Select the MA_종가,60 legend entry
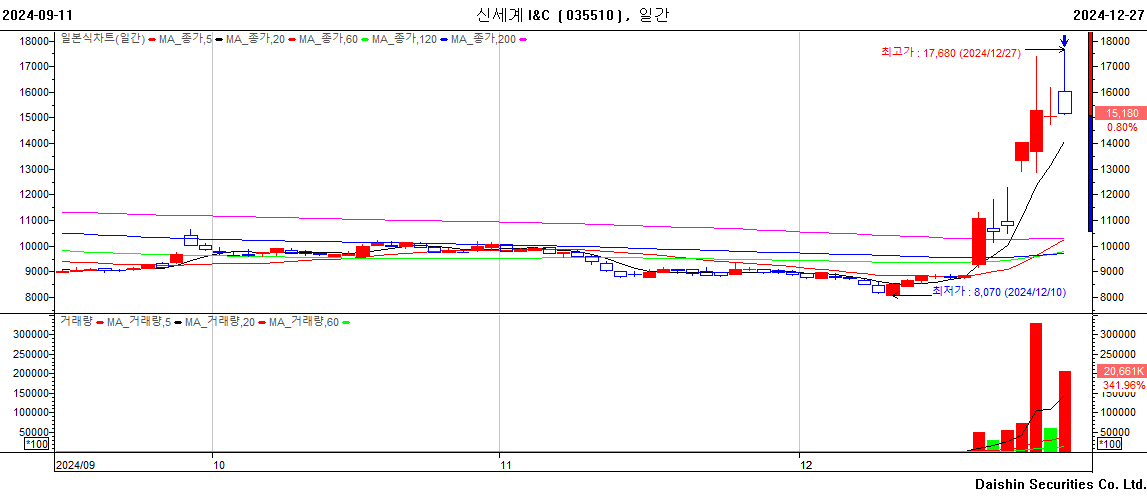This screenshot has height=496, width=1147. (x=326, y=39)
